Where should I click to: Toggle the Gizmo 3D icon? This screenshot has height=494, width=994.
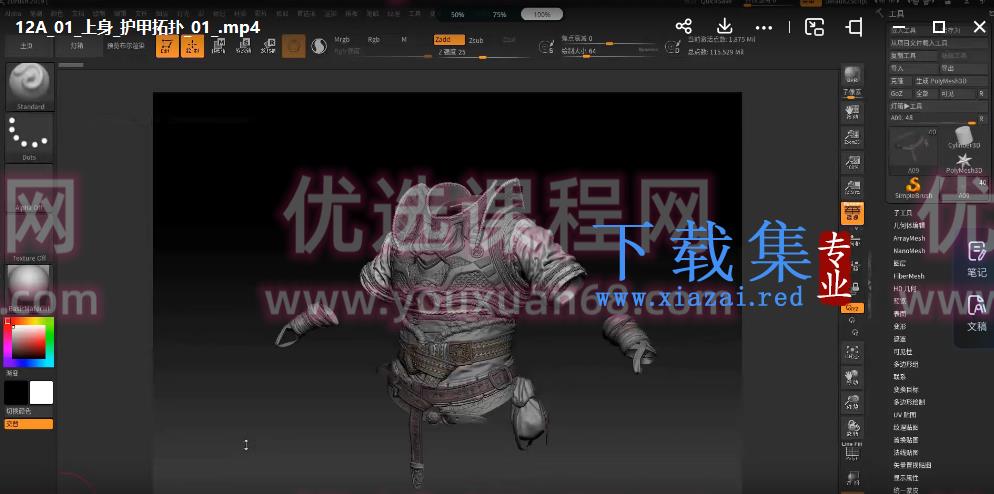coord(294,46)
